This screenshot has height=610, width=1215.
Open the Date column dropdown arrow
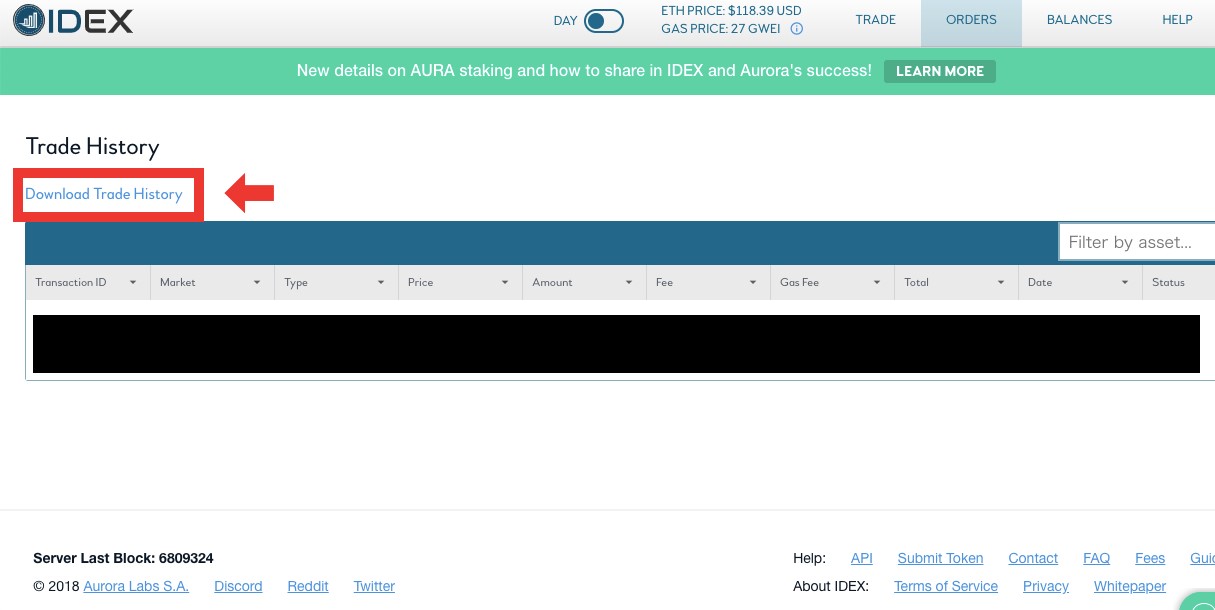pyautogui.click(x=1125, y=283)
